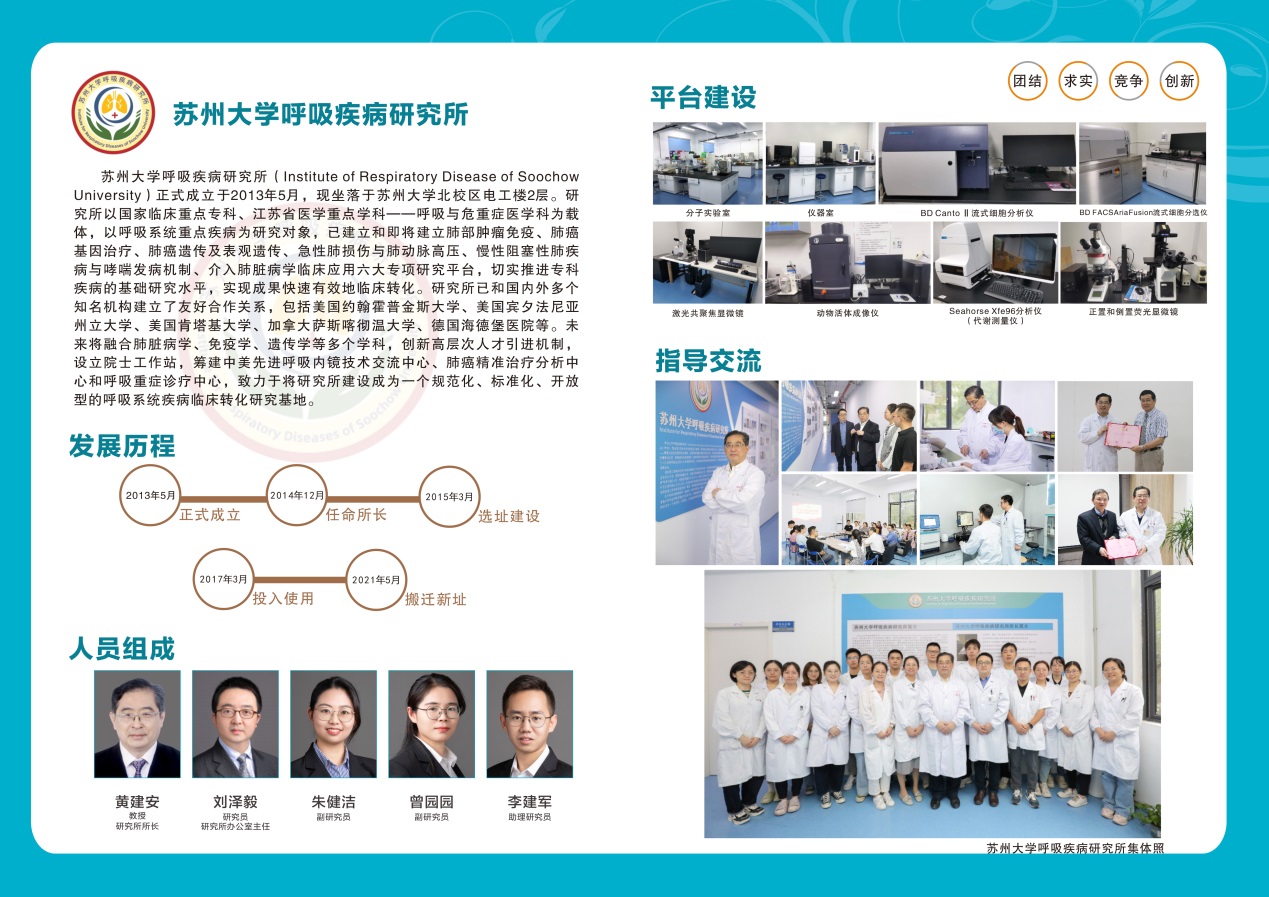The width and height of the screenshot is (1269, 897).
Task: Click the 平台建设 section heading
Action: [x=703, y=97]
